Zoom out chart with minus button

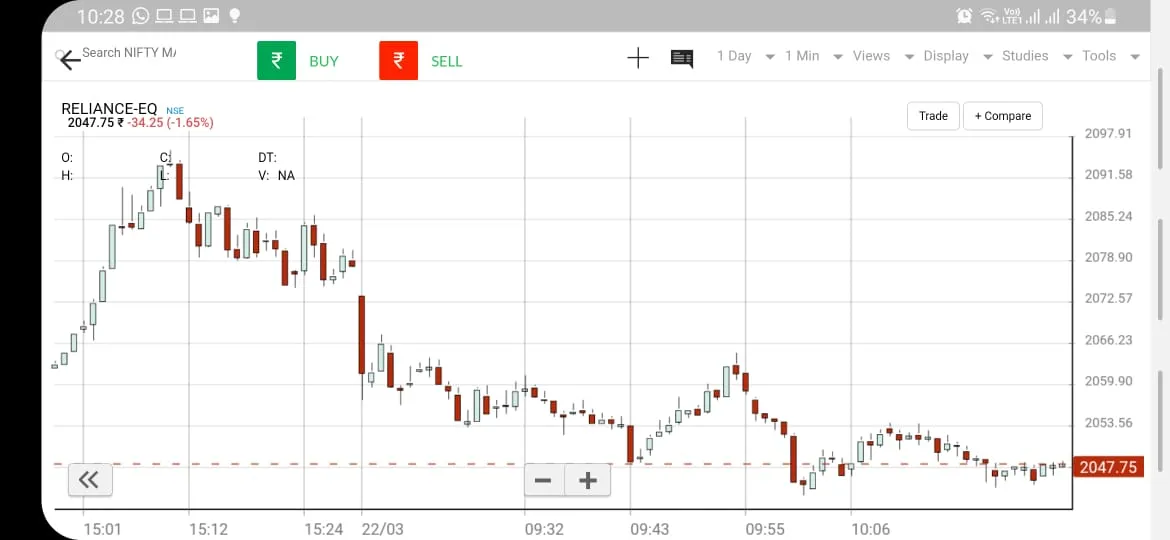click(543, 480)
